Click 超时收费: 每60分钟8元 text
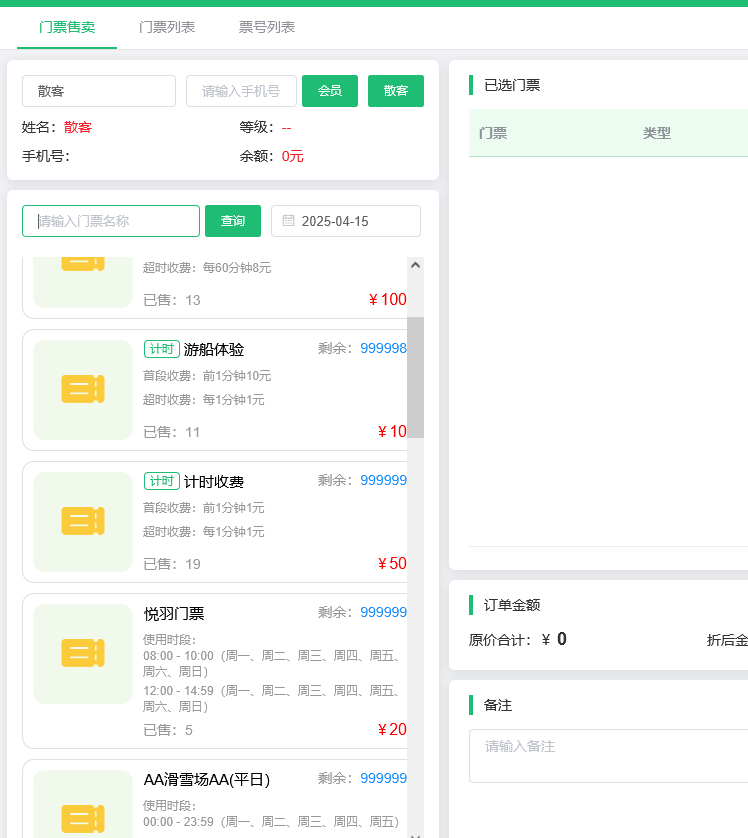This screenshot has height=838, width=748. [x=207, y=268]
